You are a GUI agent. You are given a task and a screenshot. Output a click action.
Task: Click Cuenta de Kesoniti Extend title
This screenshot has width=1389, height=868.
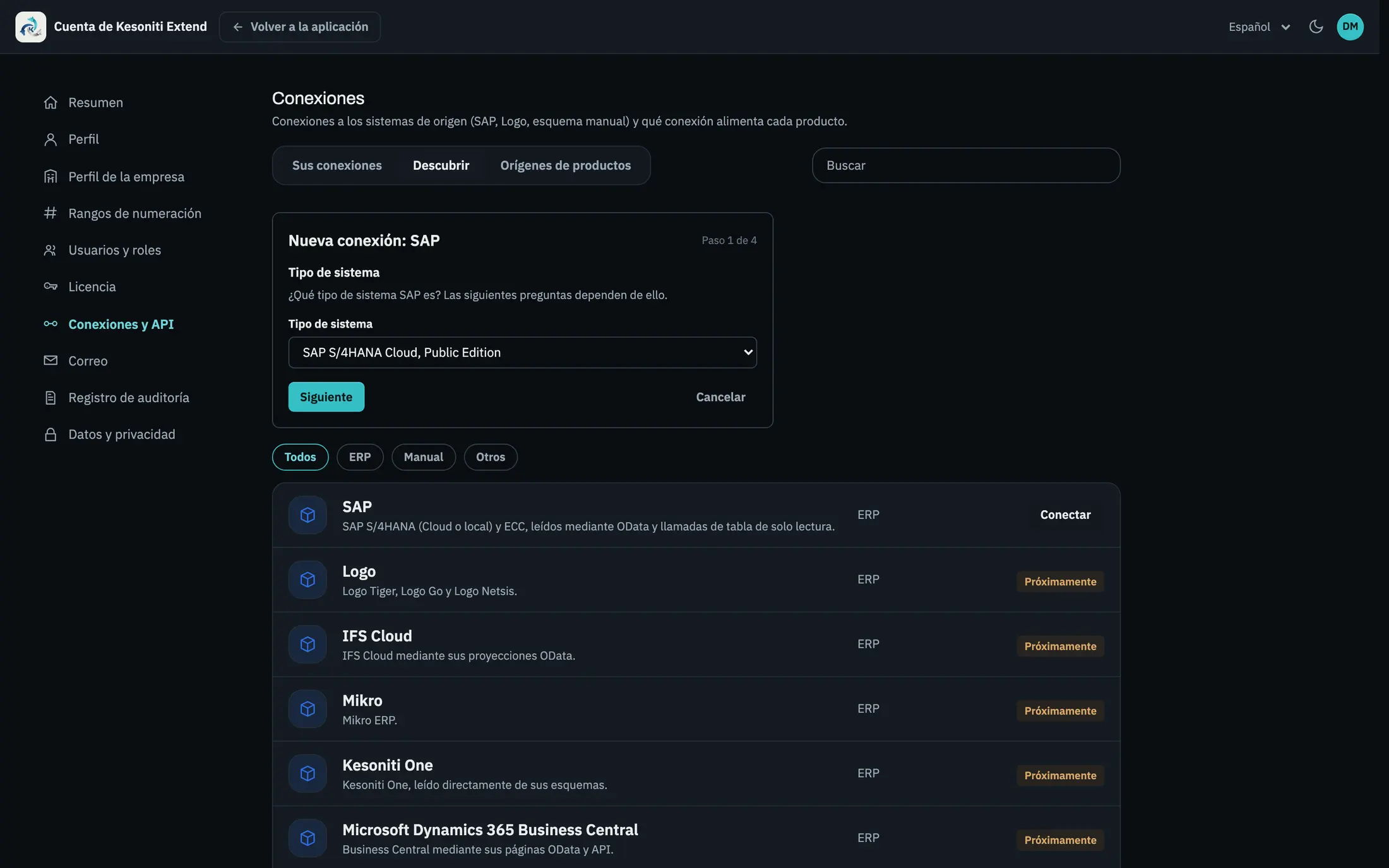(130, 27)
